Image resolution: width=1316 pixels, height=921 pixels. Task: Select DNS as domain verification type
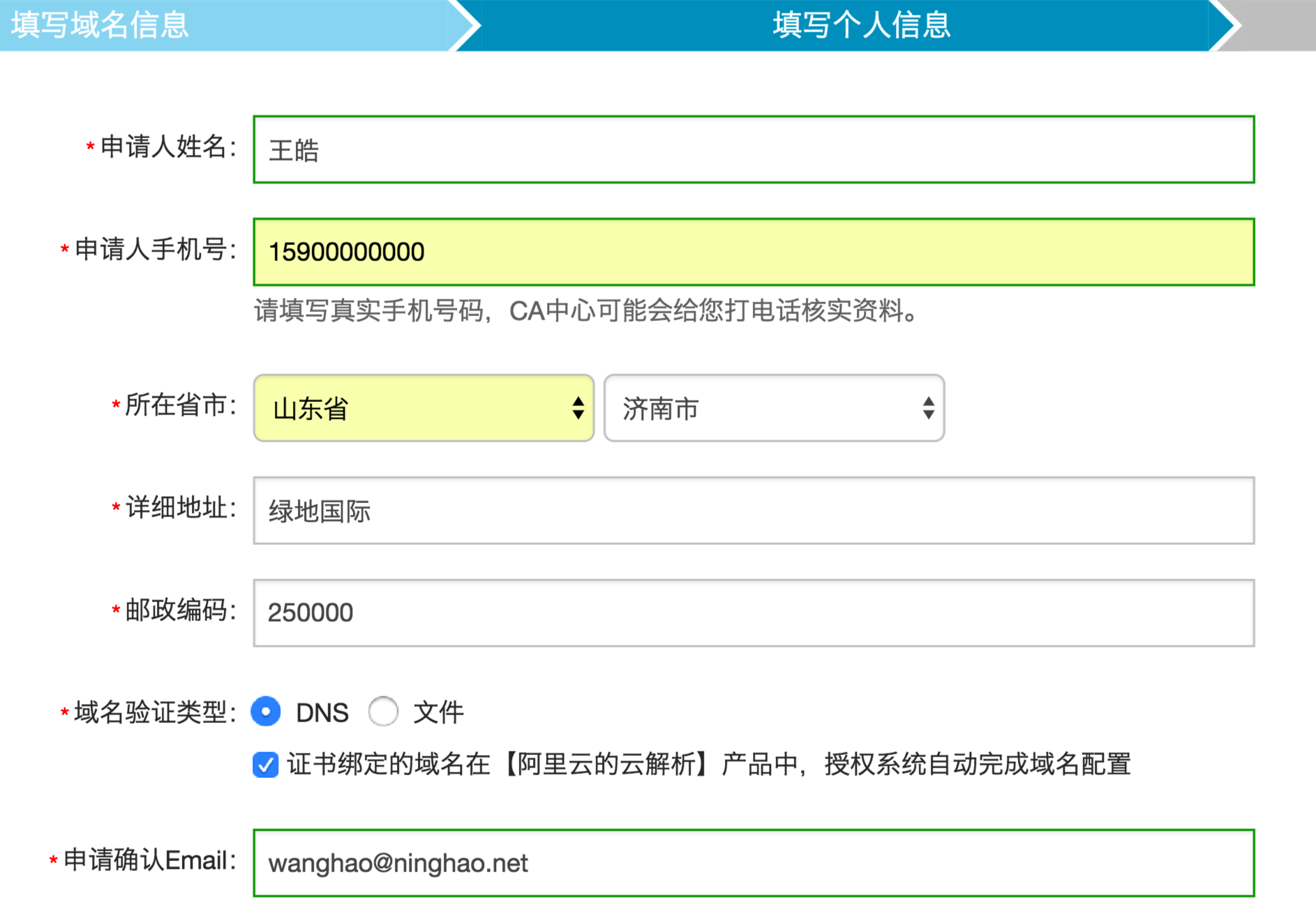[266, 712]
